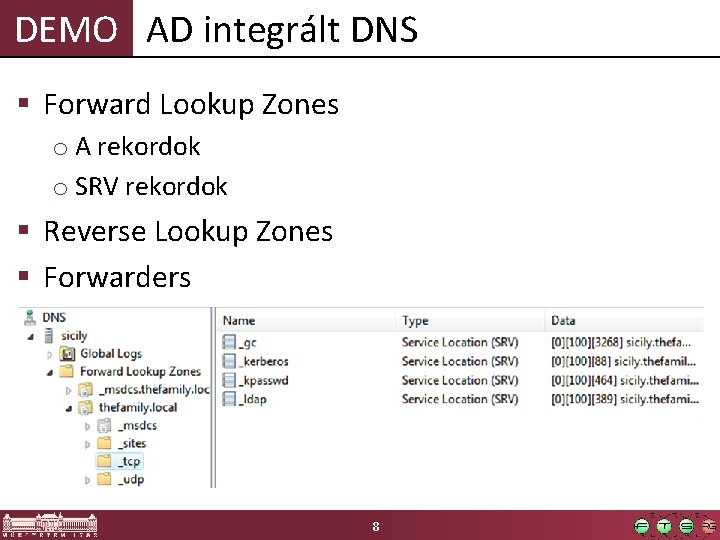Click the _kpasswd record icon
Screen dimensions: 720x540
click(229, 380)
